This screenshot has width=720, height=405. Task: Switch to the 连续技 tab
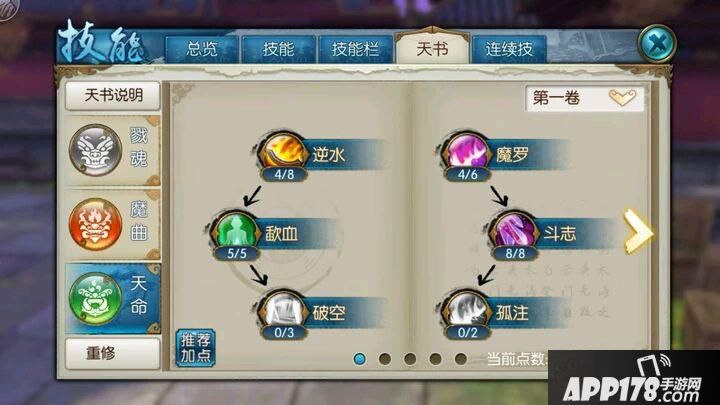[x=509, y=49]
